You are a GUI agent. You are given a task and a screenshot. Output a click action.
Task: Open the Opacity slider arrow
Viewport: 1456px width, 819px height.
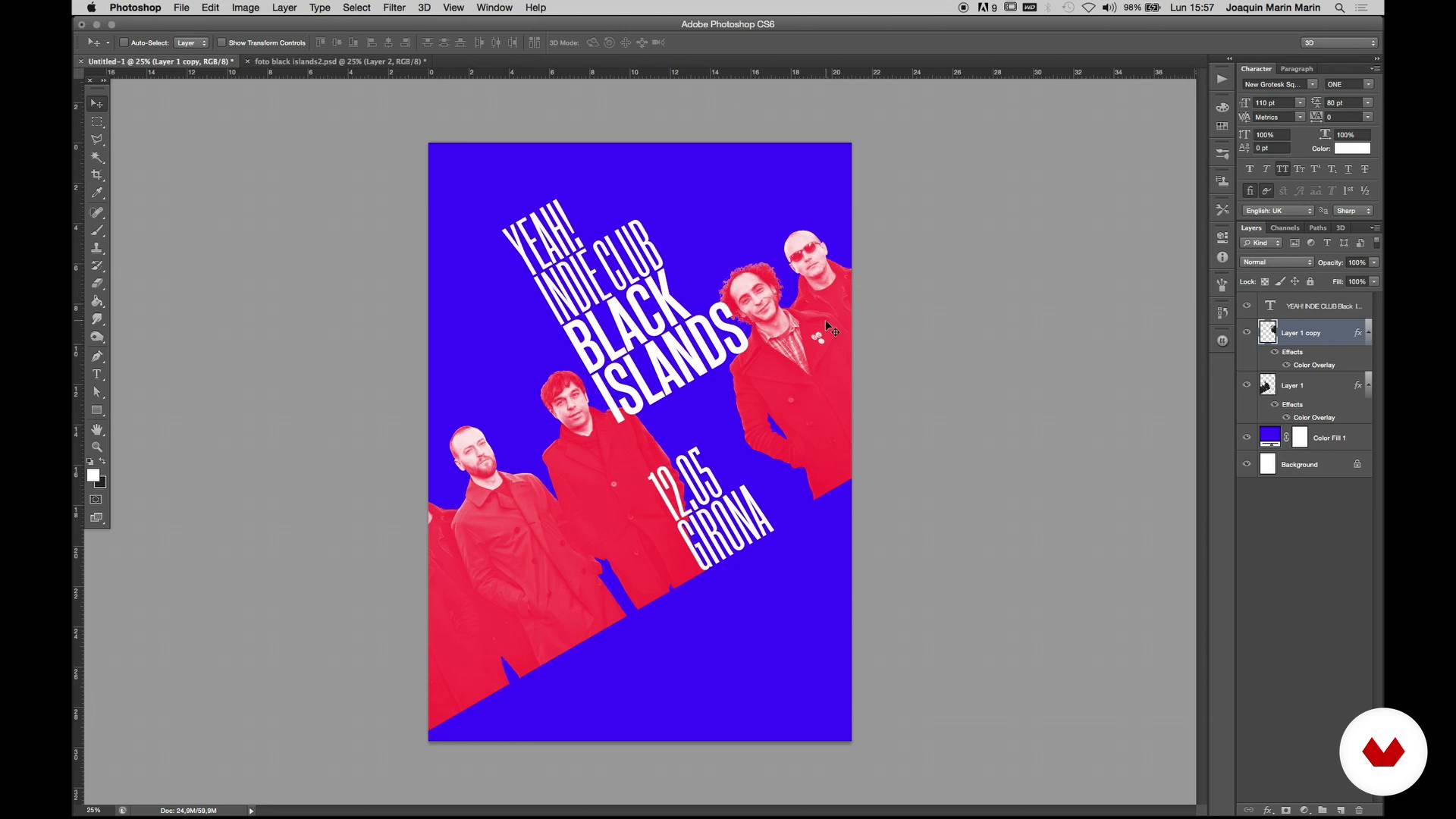pos(1374,262)
